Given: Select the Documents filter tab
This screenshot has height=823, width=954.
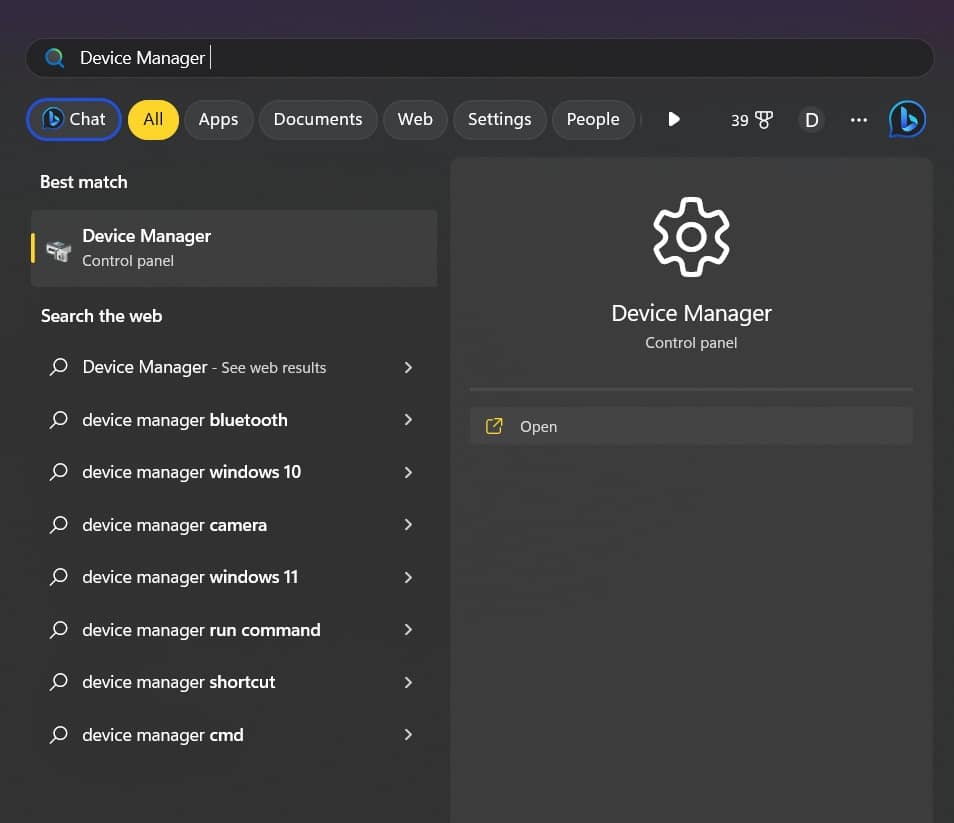Looking at the screenshot, I should tap(317, 119).
